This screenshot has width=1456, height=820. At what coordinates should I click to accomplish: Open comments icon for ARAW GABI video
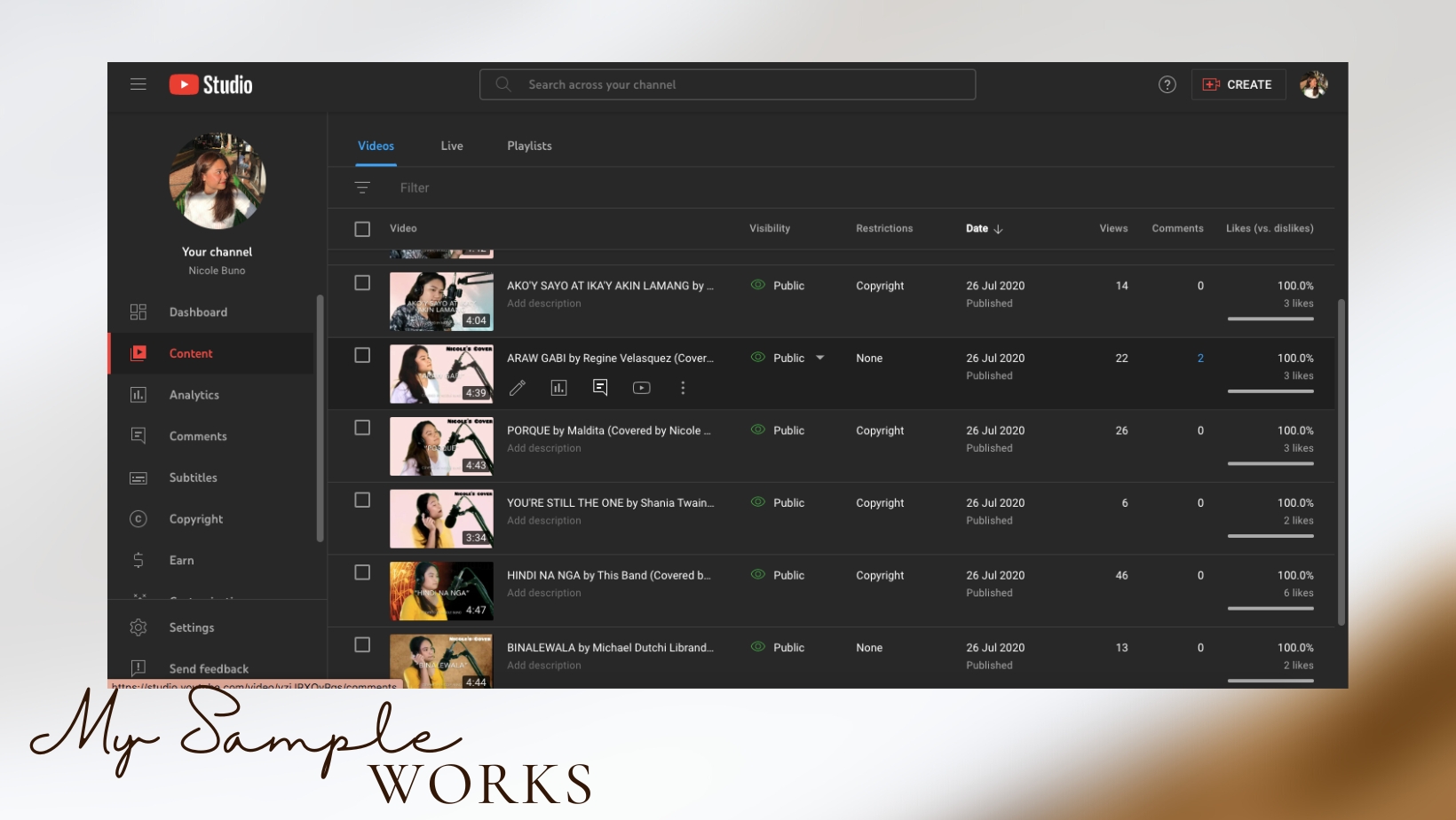pyautogui.click(x=600, y=388)
